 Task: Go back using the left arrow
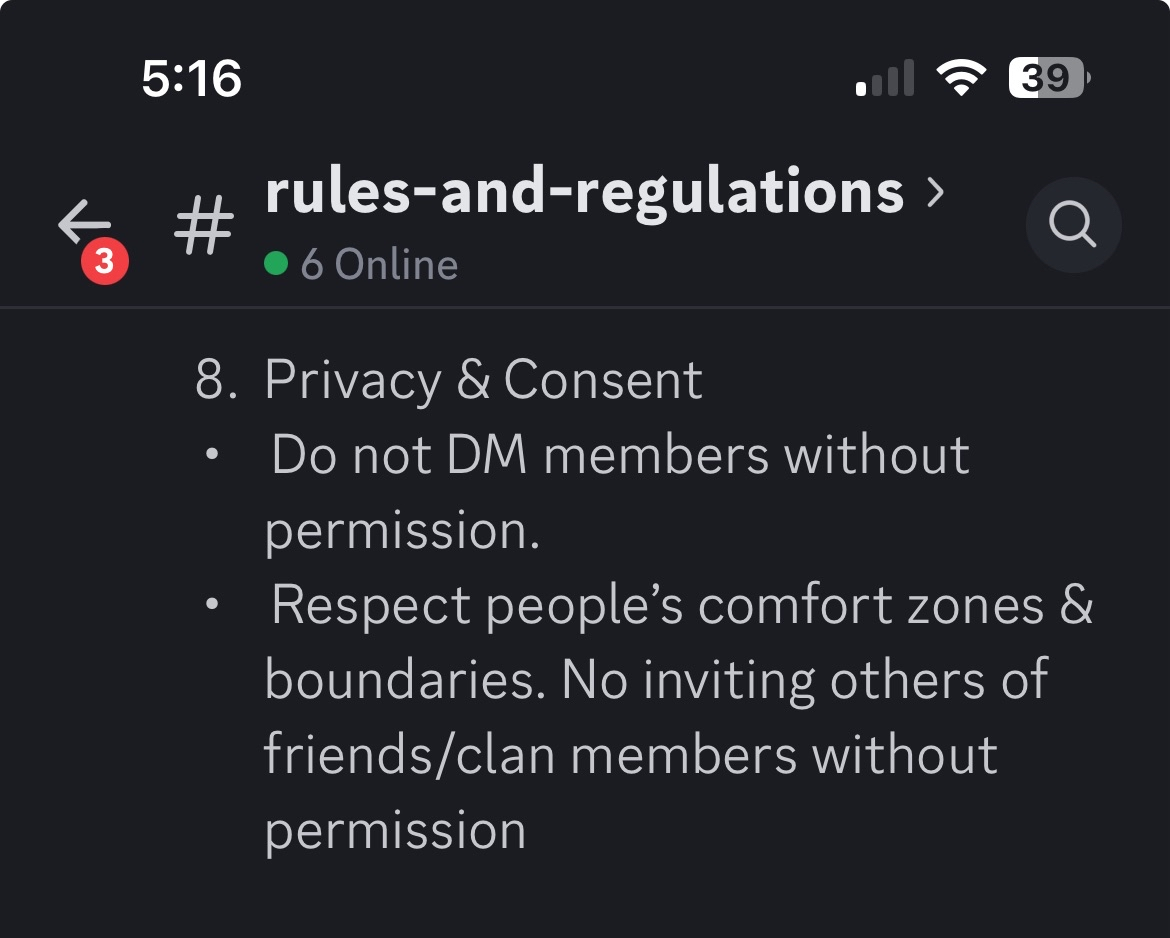click(84, 221)
